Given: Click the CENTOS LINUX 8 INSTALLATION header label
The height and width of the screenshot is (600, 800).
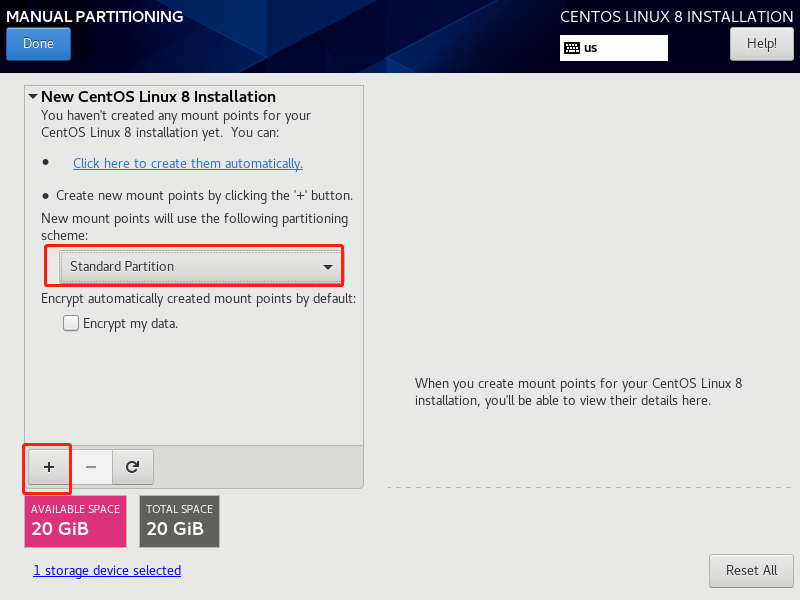Looking at the screenshot, I should point(676,16).
